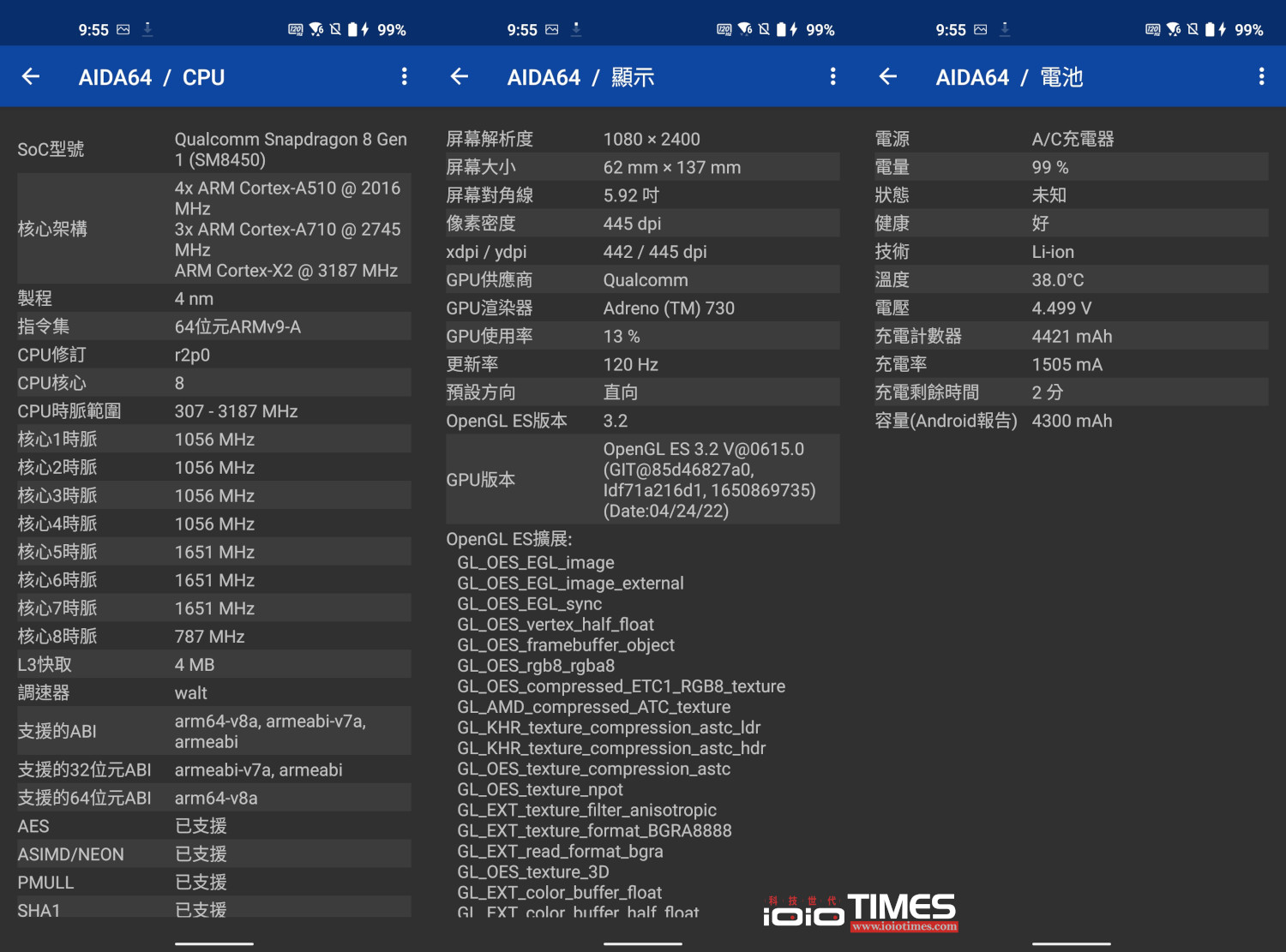Select the ASIMD/NEON row

pos(214,854)
